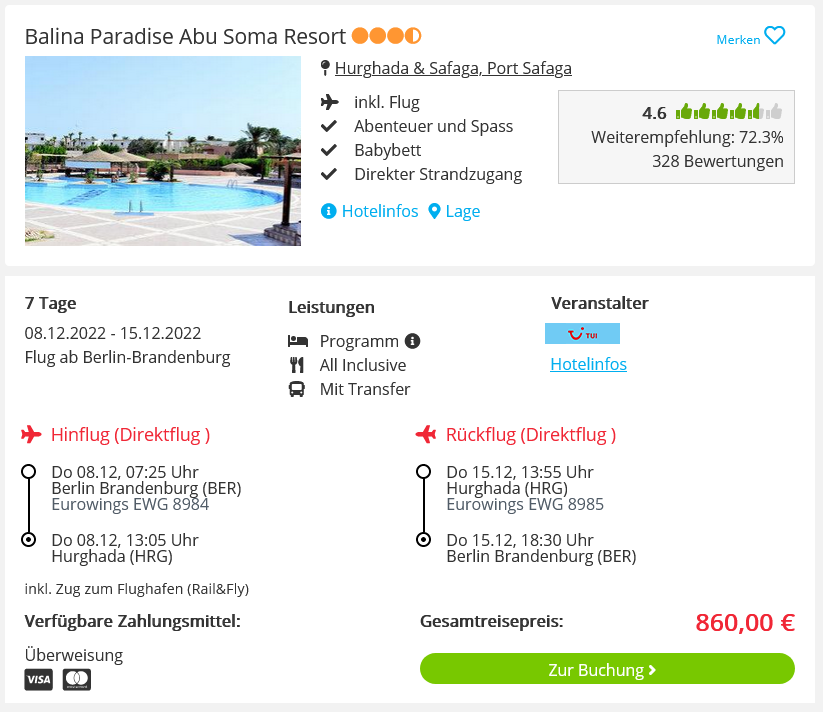Click the red return flight plane icon
823x712 pixels.
(427, 434)
